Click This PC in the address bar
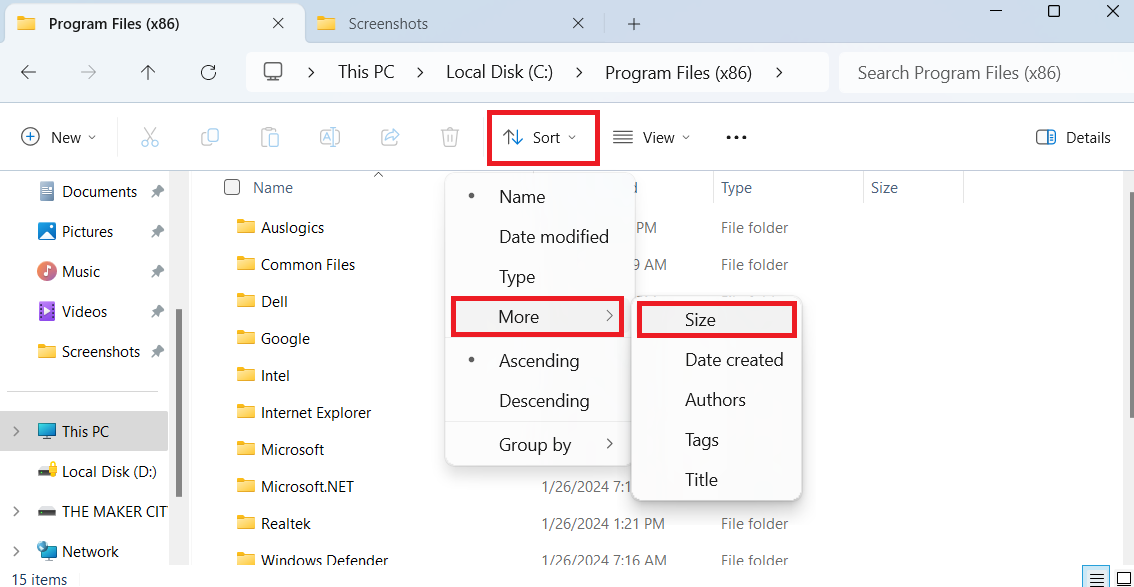The width and height of the screenshot is (1134, 587). click(366, 72)
